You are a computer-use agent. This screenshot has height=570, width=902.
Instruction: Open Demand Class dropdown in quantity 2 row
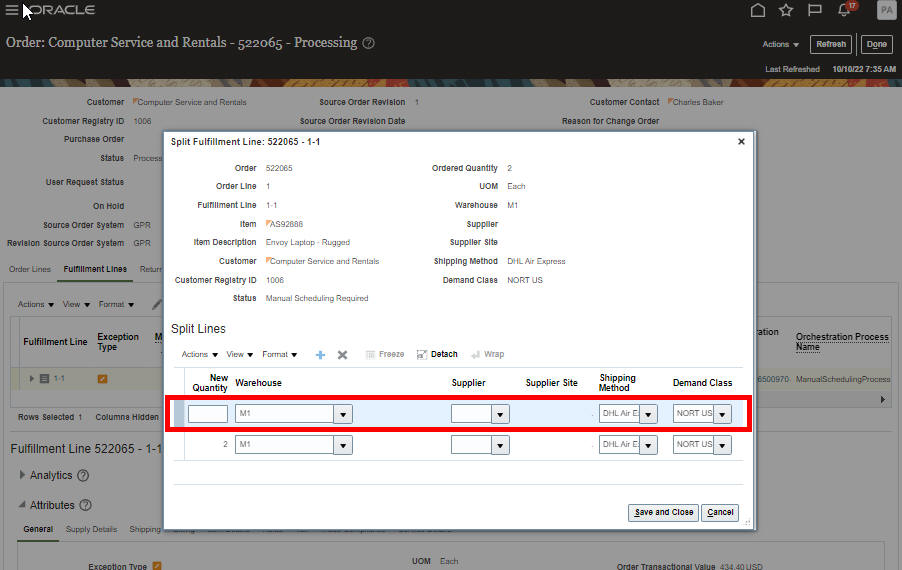(722, 445)
